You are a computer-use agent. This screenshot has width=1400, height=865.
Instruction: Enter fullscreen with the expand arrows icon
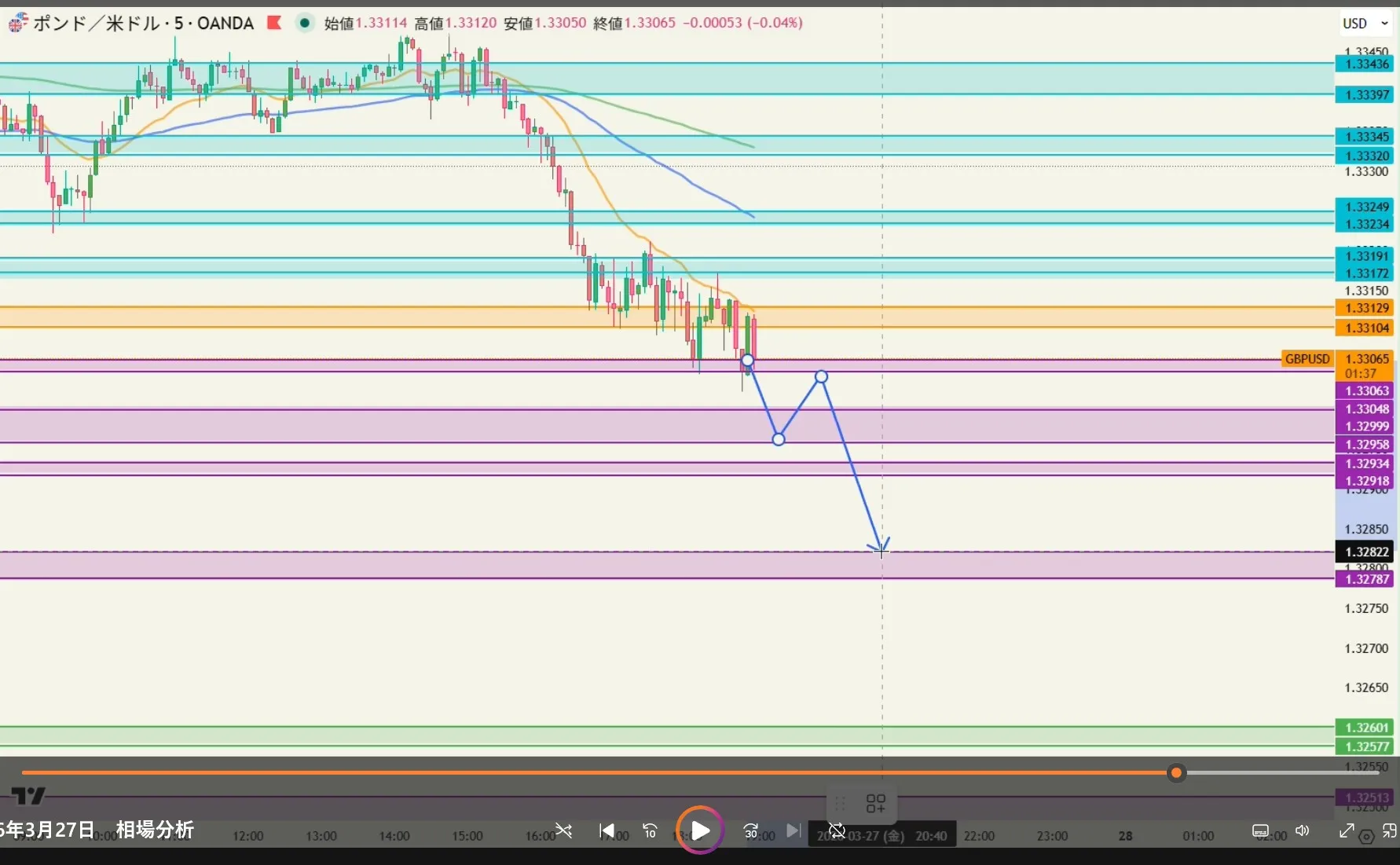tap(1347, 830)
